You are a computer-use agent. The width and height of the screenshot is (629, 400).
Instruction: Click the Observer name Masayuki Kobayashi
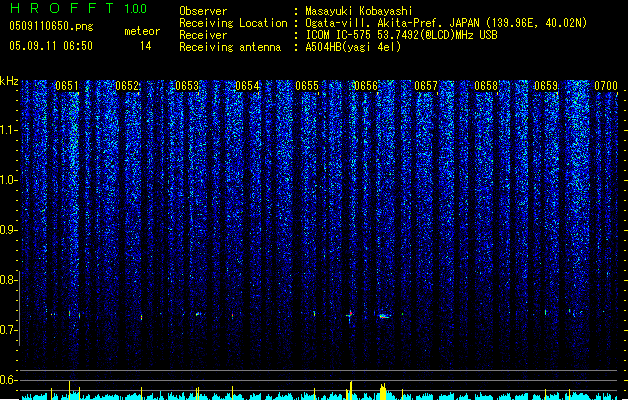pyautogui.click(x=359, y=11)
